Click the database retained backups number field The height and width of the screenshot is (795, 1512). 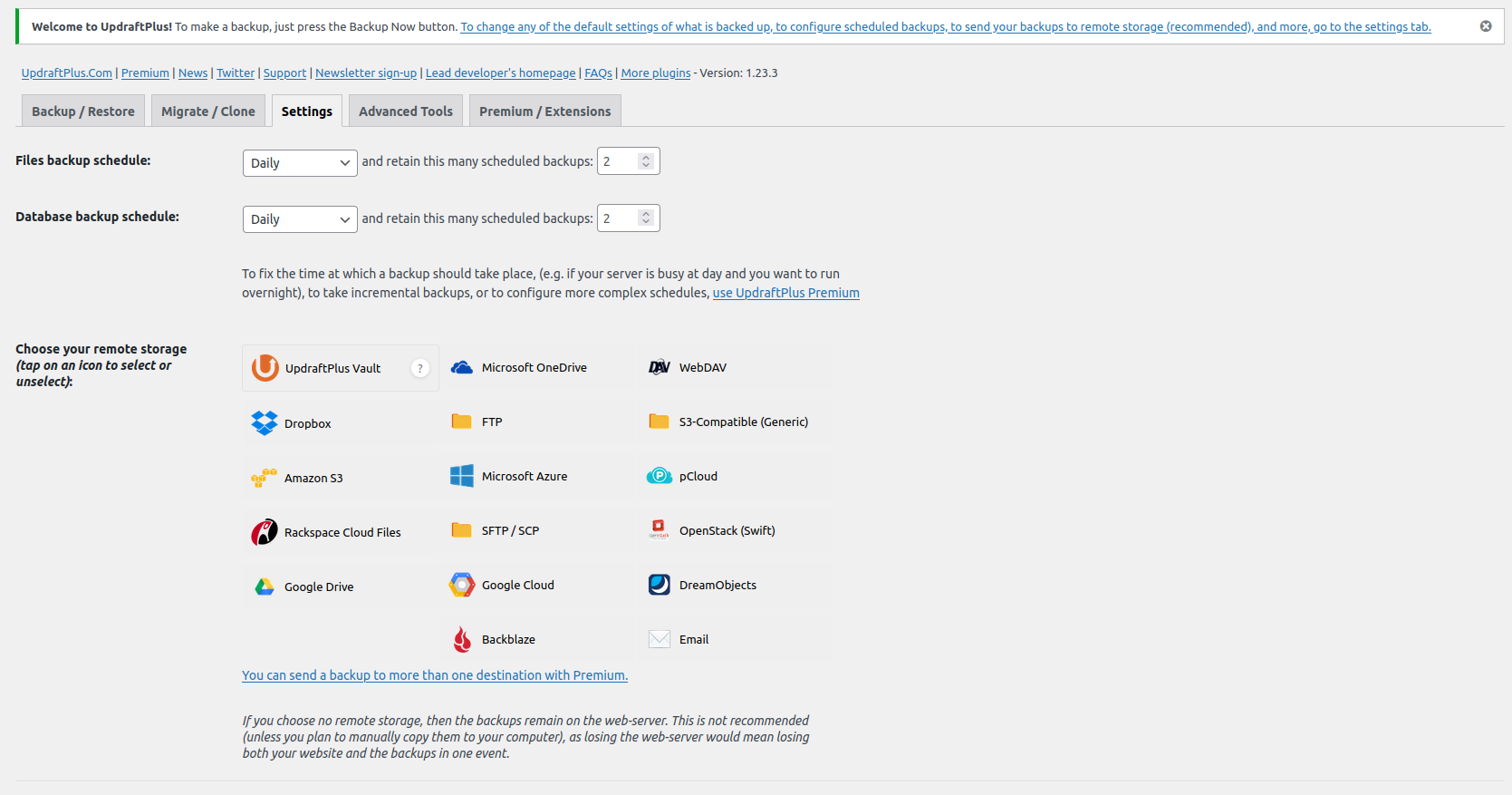619,218
